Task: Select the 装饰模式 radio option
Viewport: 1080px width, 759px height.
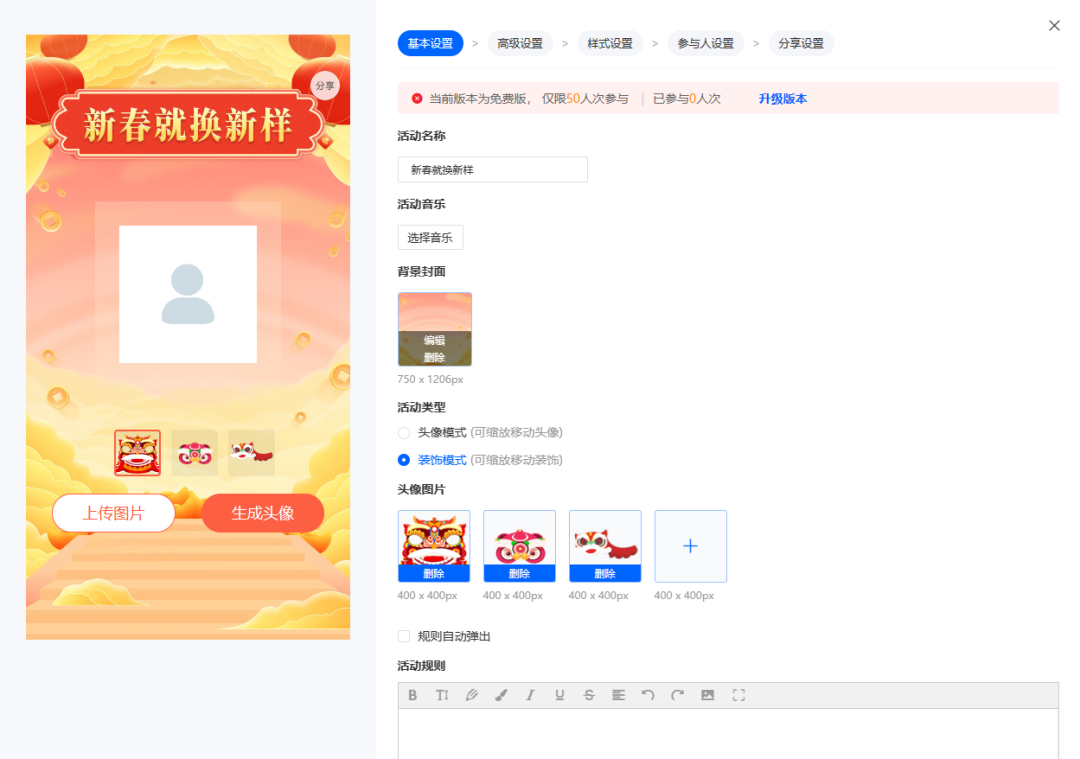Action: 404,460
